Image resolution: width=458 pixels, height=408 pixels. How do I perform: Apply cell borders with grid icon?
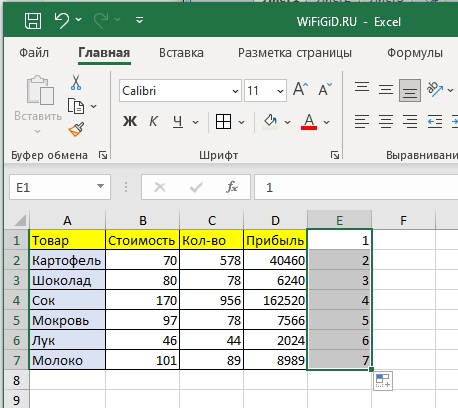[223, 121]
